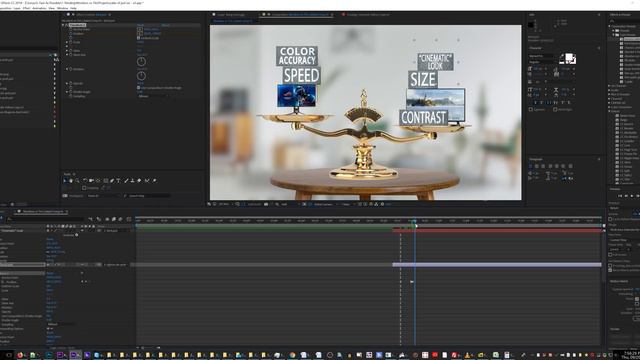Viewport: 640px width, 360px height.
Task: Apply Faux Bold in Character panel
Action: 536,102
